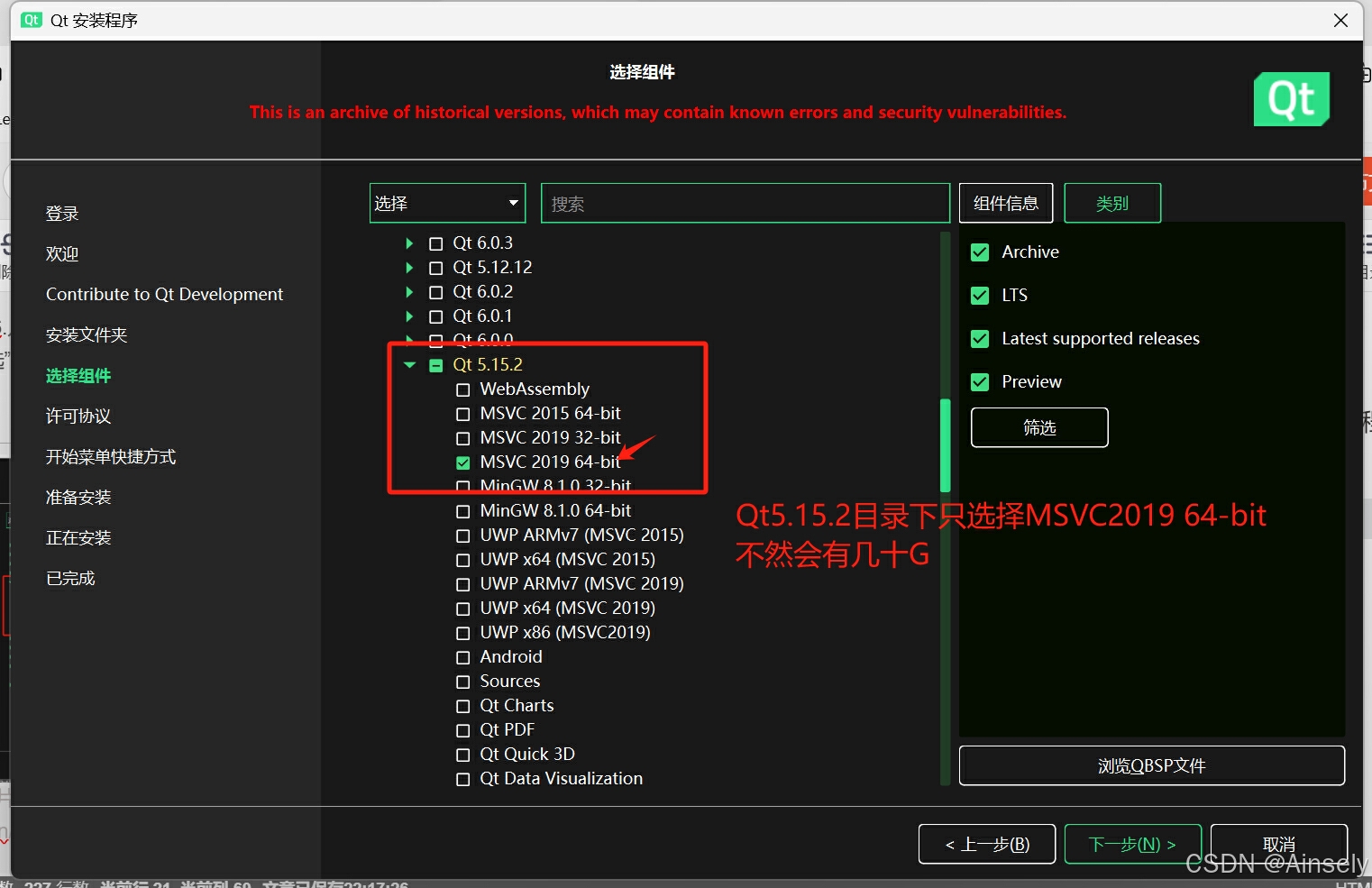Click the Qt installer title bar icon
Screen dimensions: 1372x888
coord(32,20)
